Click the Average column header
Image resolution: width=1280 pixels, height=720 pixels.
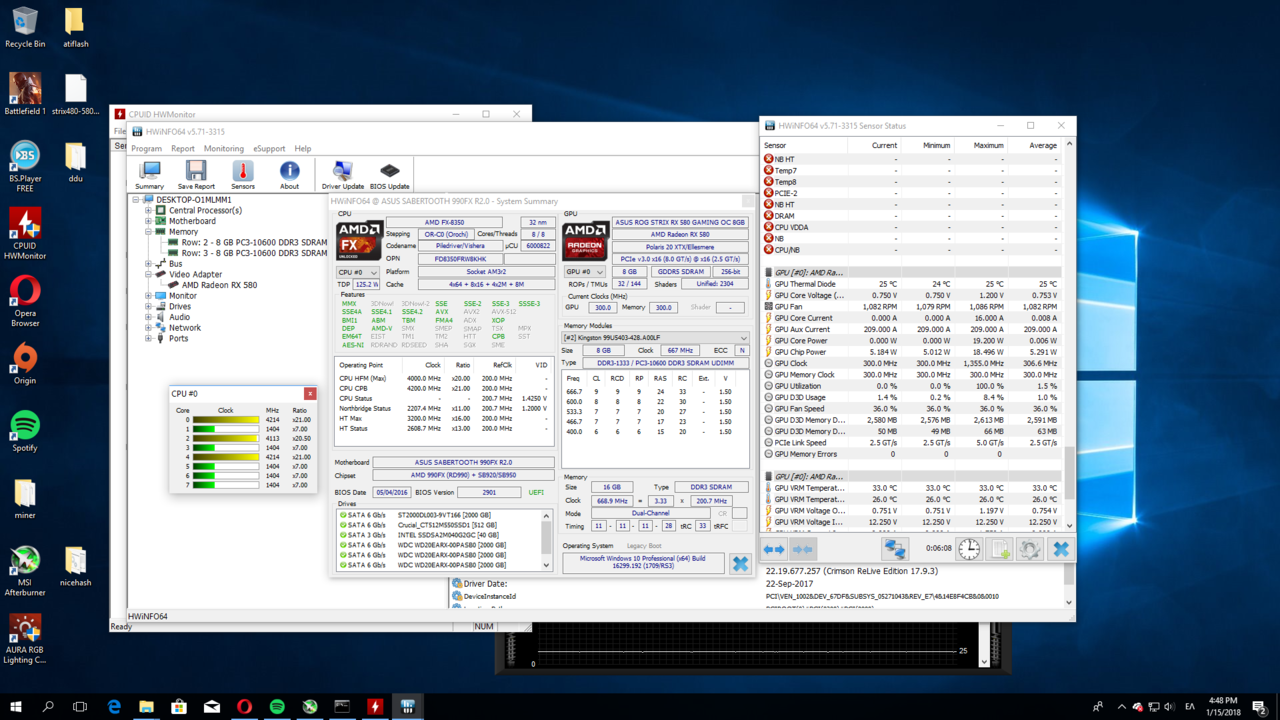(1034, 145)
